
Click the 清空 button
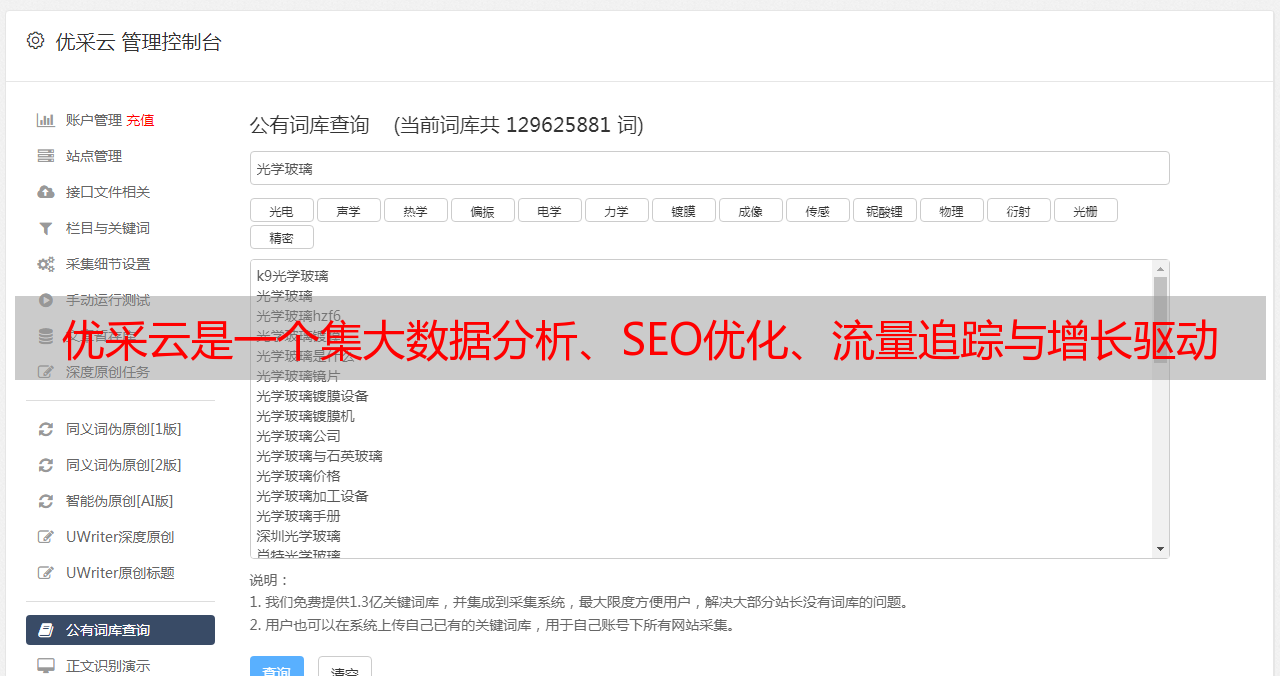tap(345, 668)
